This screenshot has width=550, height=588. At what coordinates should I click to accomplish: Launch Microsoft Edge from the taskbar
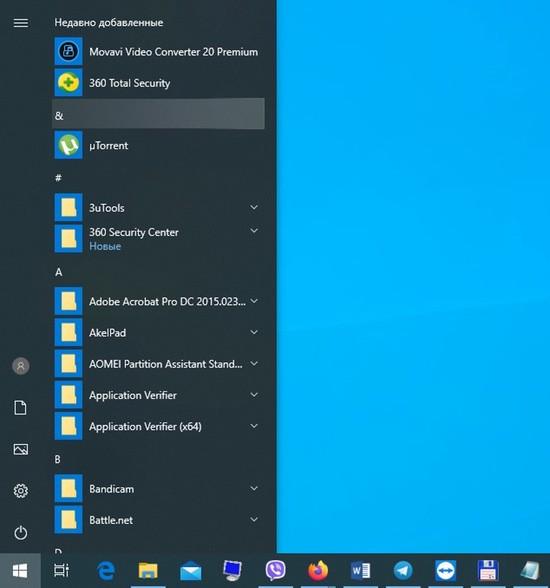106,571
